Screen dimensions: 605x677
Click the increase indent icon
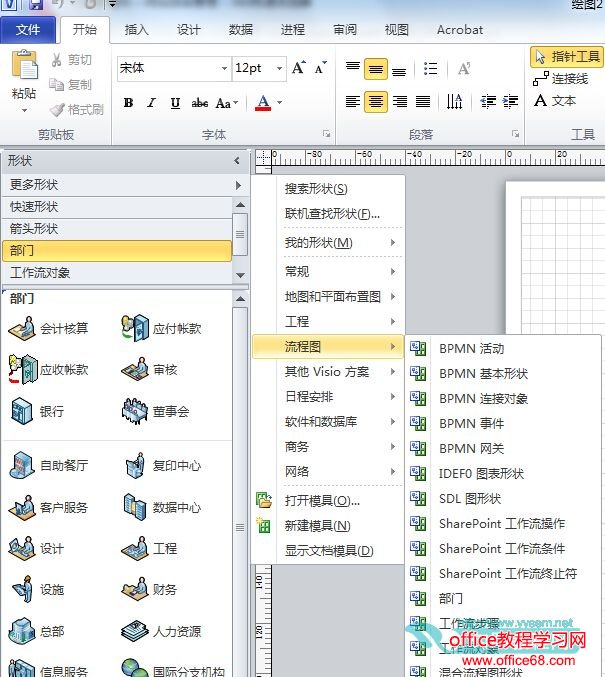[x=510, y=102]
